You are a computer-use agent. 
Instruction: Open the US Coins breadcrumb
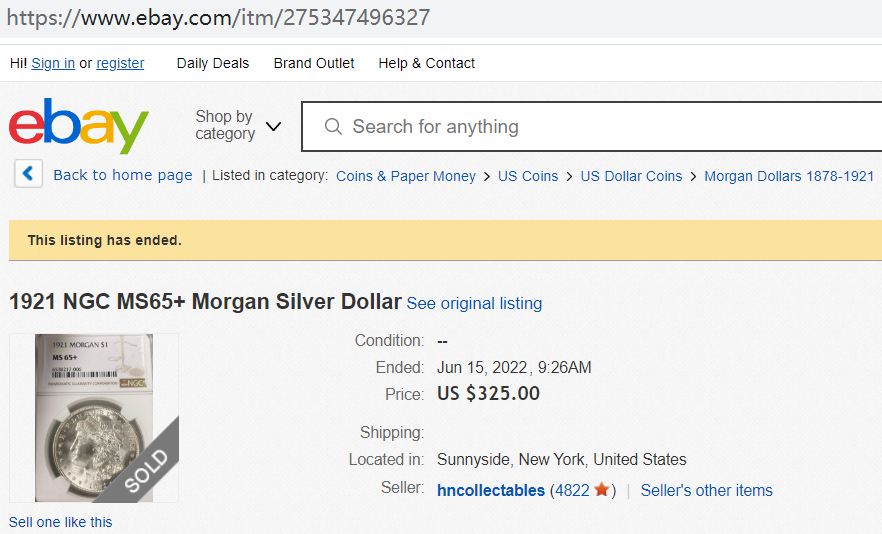click(x=528, y=176)
